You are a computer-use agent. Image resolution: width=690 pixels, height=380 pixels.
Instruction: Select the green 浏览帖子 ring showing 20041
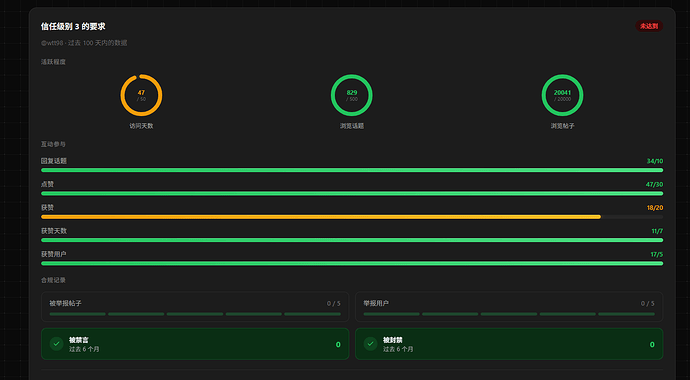point(562,95)
